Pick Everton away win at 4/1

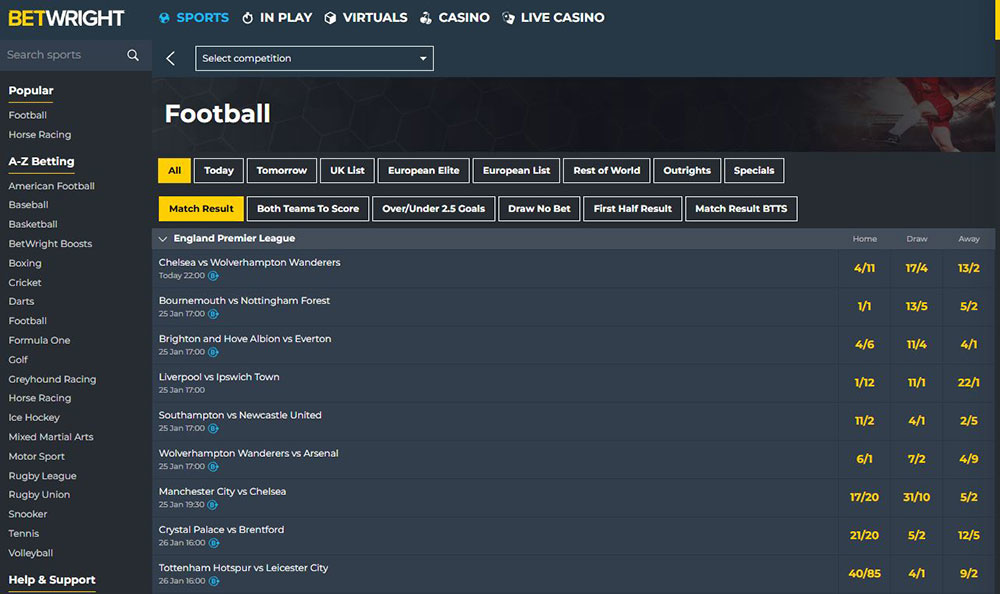[969, 345]
